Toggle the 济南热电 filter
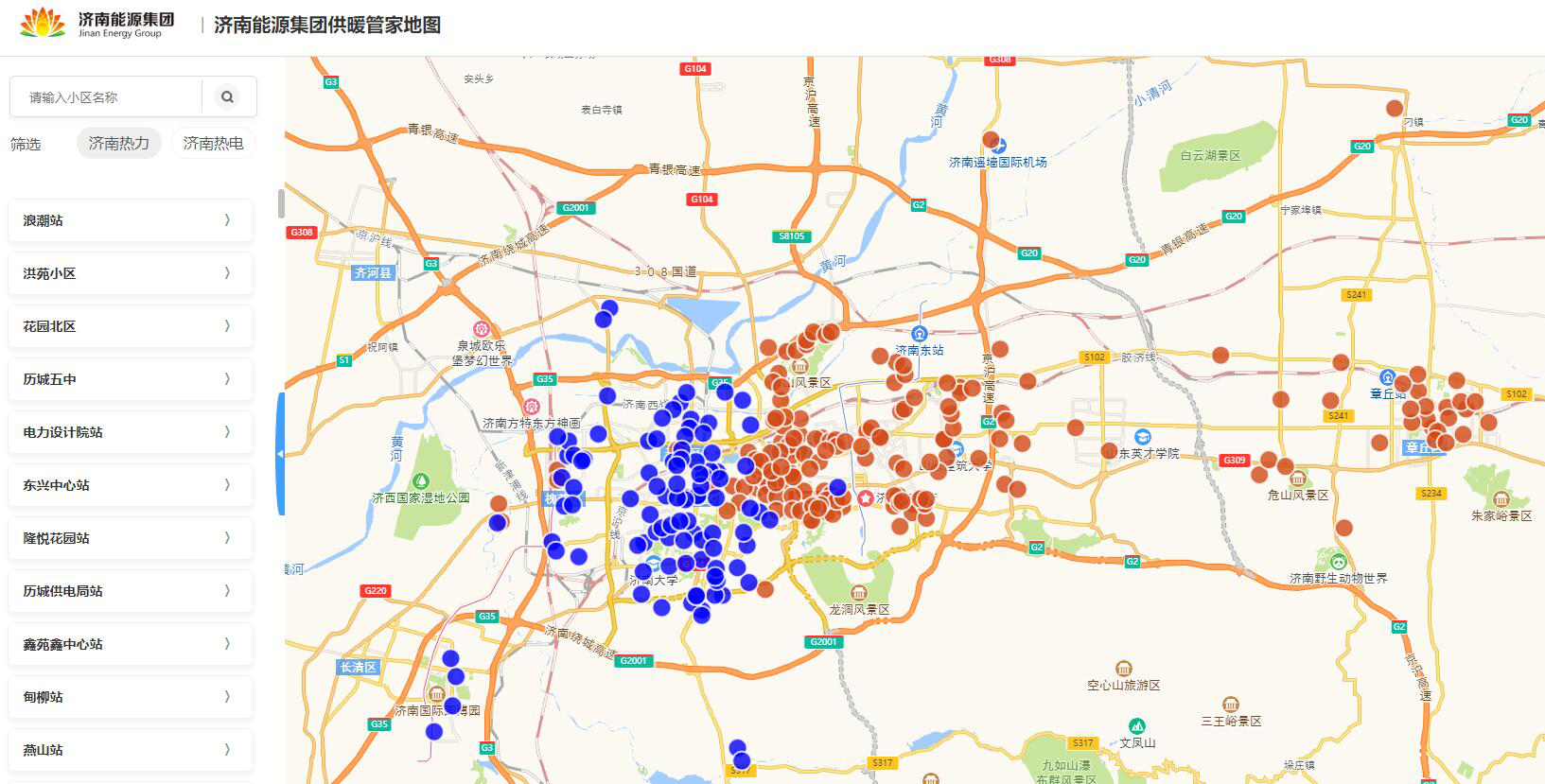This screenshot has width=1545, height=784. pos(213,143)
